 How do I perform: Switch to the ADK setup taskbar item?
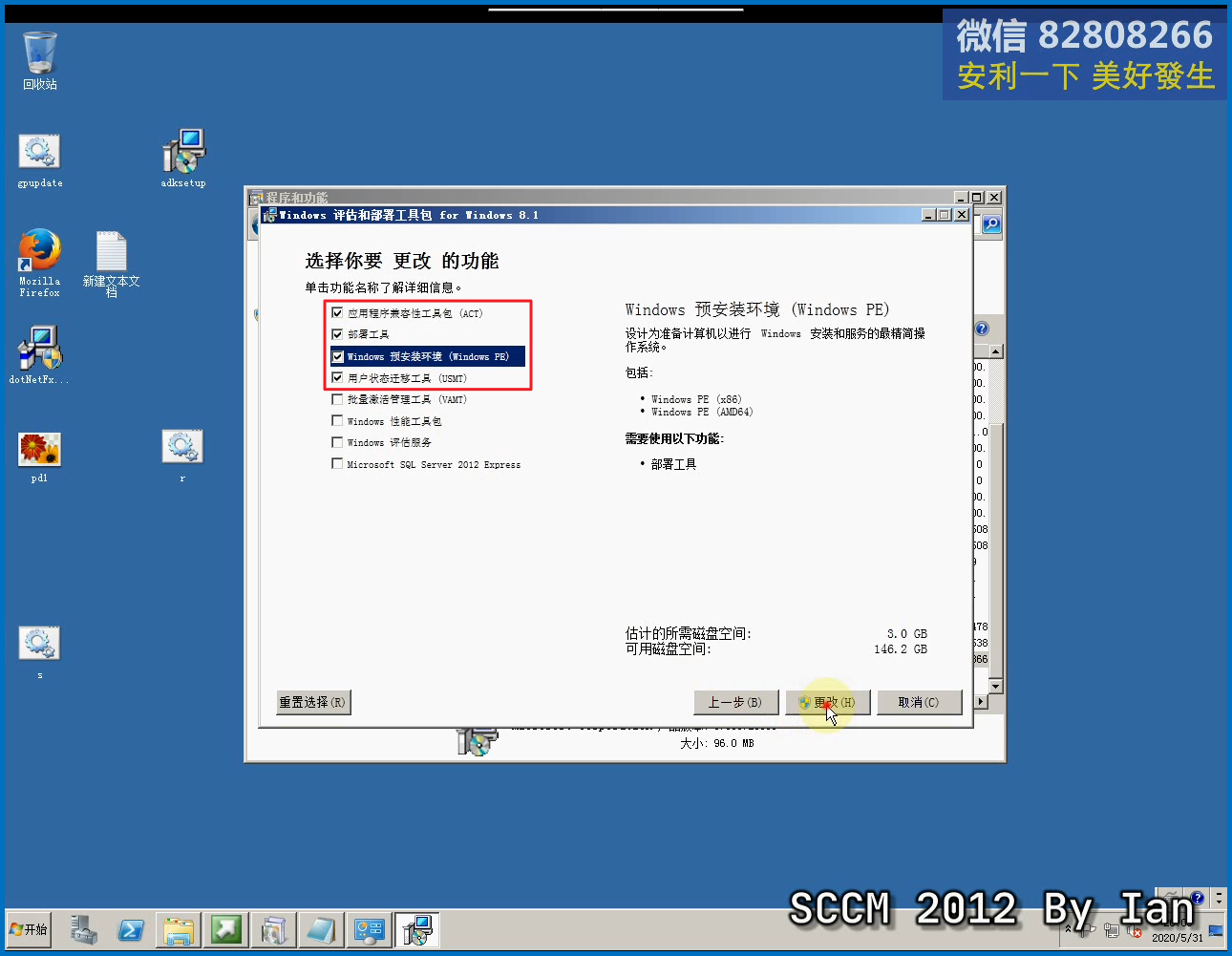416,929
